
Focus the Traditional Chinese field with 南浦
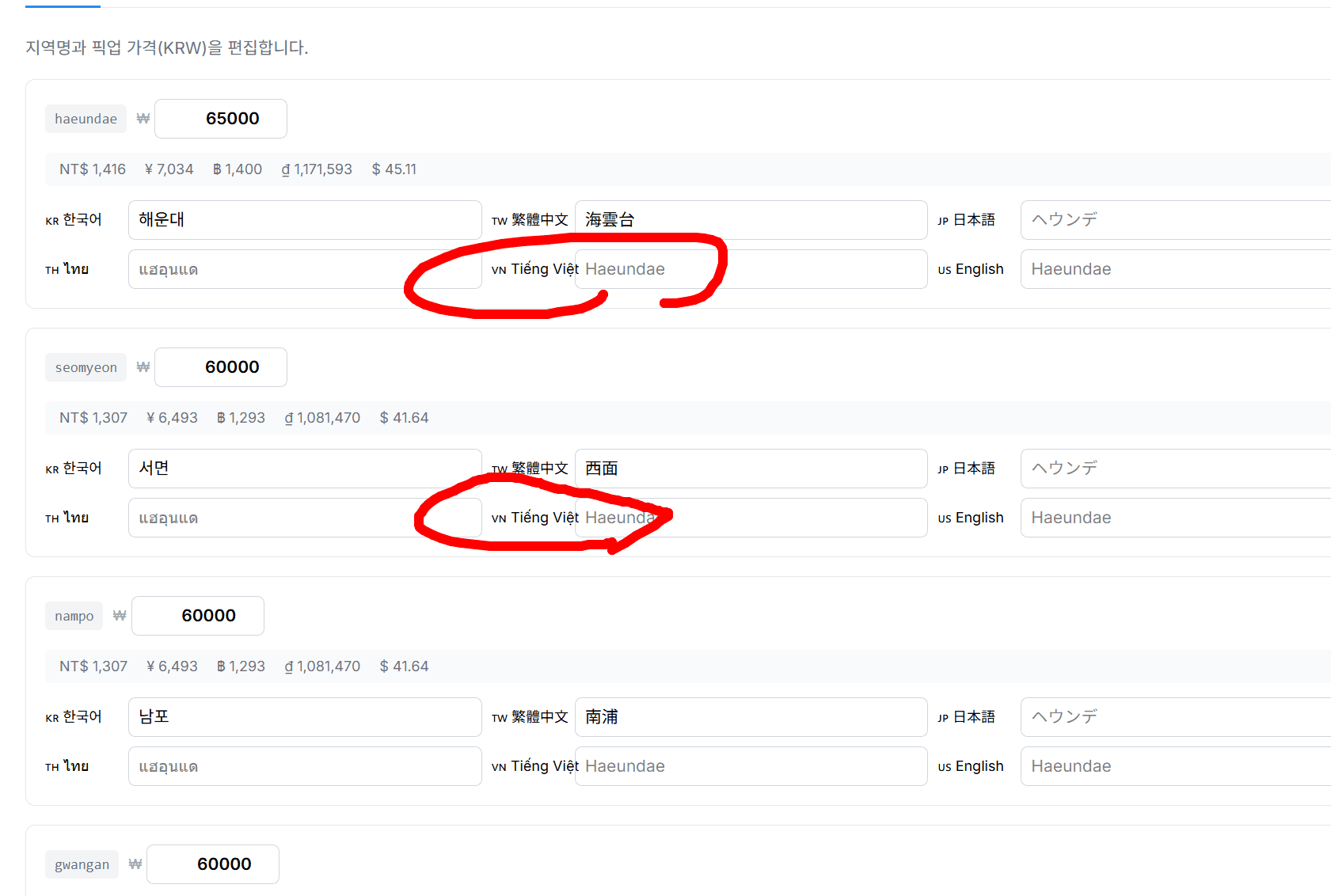pyautogui.click(x=750, y=717)
